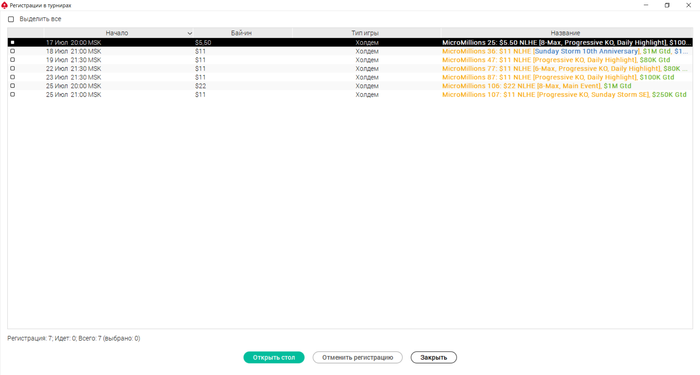
Task: Click the '23 Июл 21:30 MSK' start time
Action: click(74, 77)
